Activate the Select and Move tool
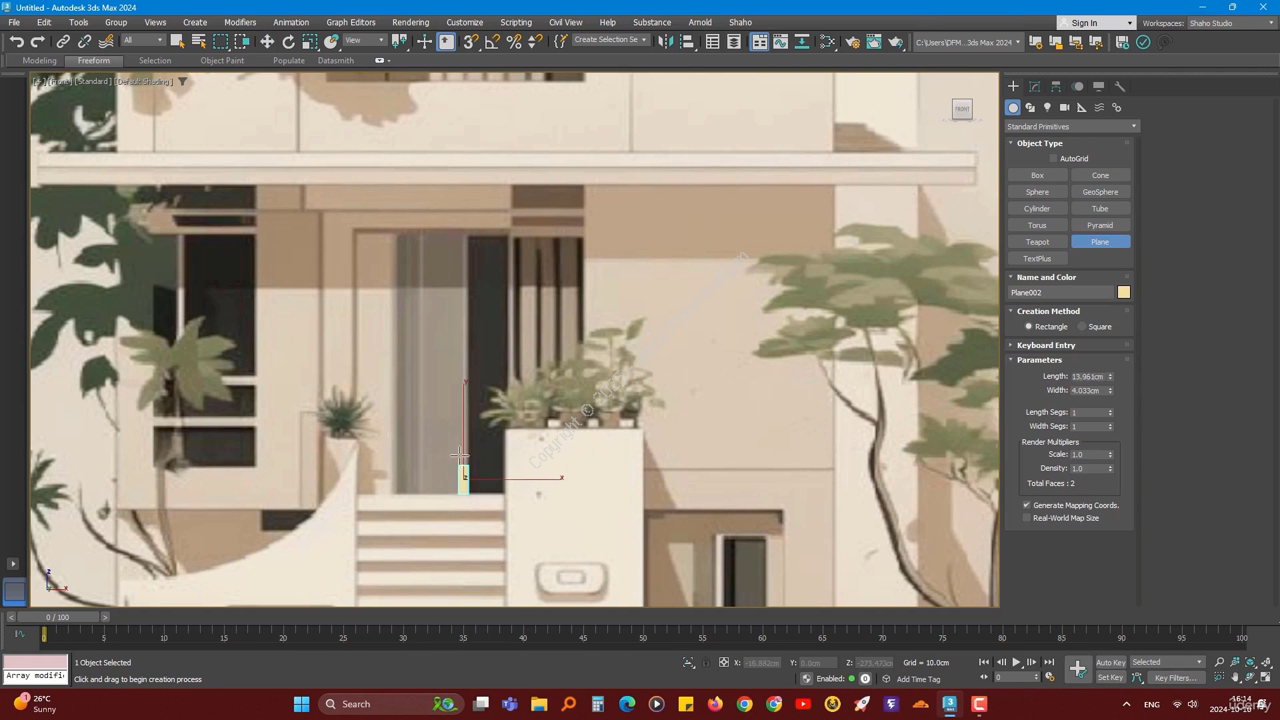The image size is (1280, 720). [267, 42]
